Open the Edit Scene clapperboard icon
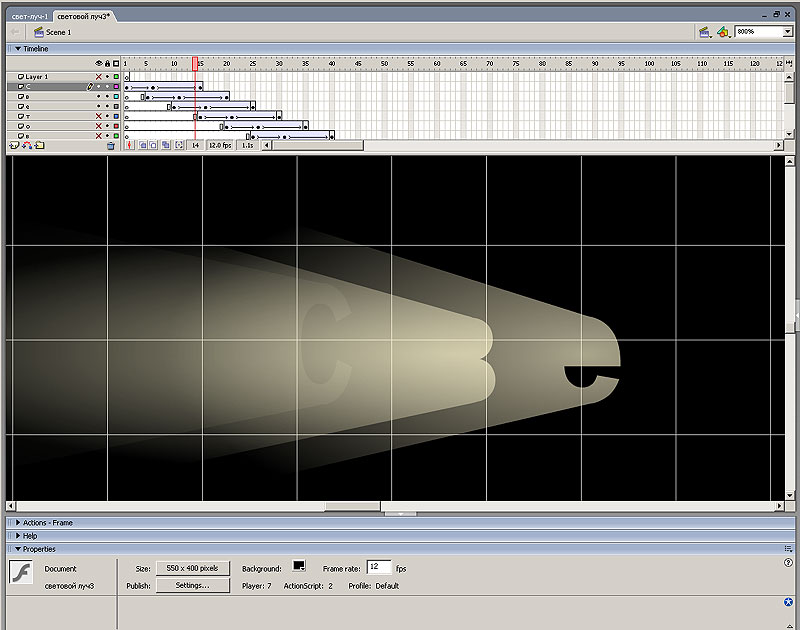This screenshot has height=630, width=800. pyautogui.click(x=704, y=32)
